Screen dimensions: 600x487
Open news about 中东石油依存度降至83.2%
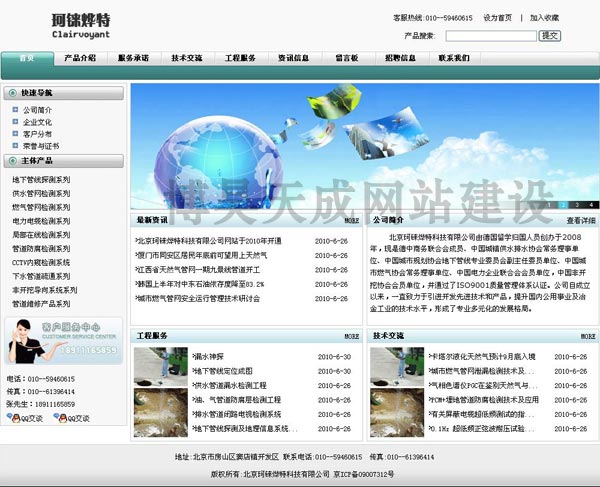coord(200,284)
